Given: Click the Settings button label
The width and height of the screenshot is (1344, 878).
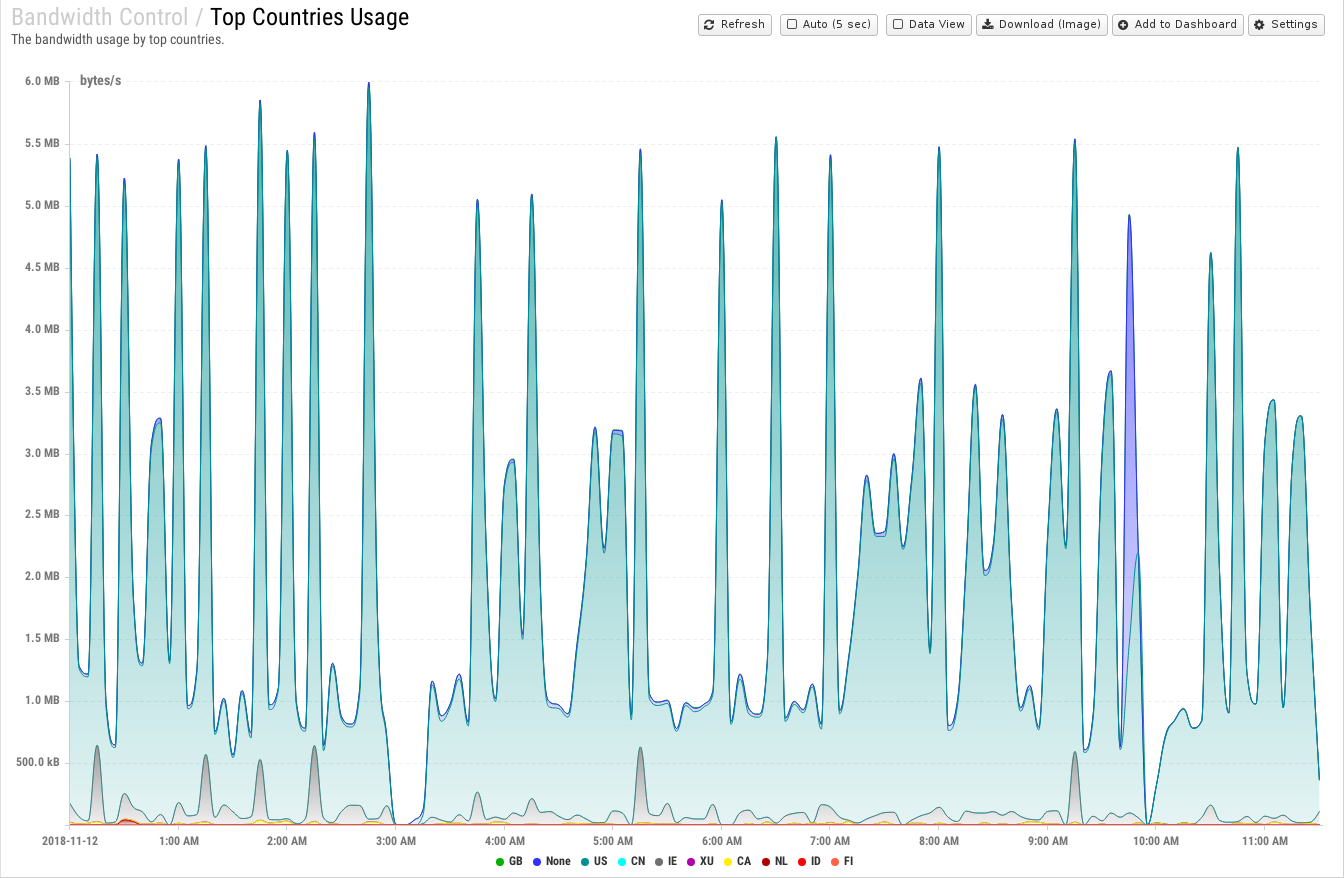Looking at the screenshot, I should click(1294, 25).
